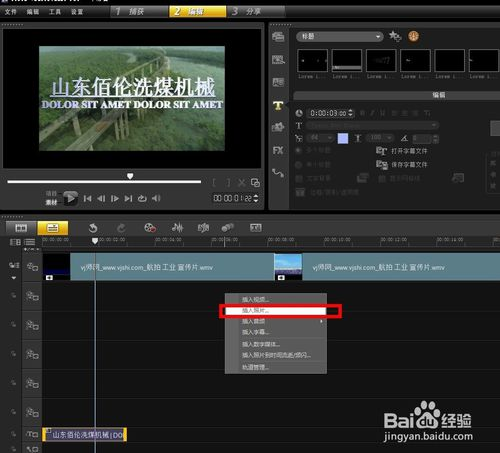Open the Title library T icon

[278, 106]
